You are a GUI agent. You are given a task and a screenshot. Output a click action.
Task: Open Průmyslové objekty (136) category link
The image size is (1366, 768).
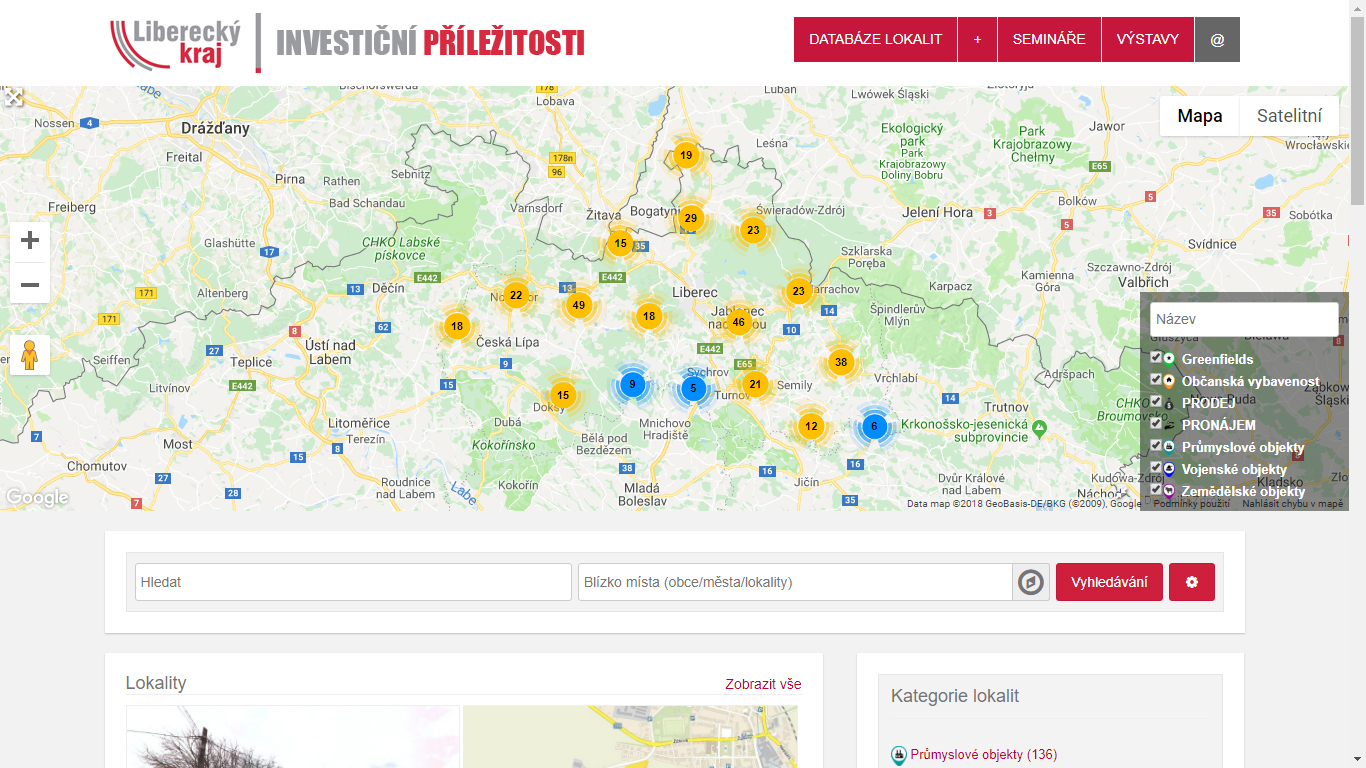point(983,754)
